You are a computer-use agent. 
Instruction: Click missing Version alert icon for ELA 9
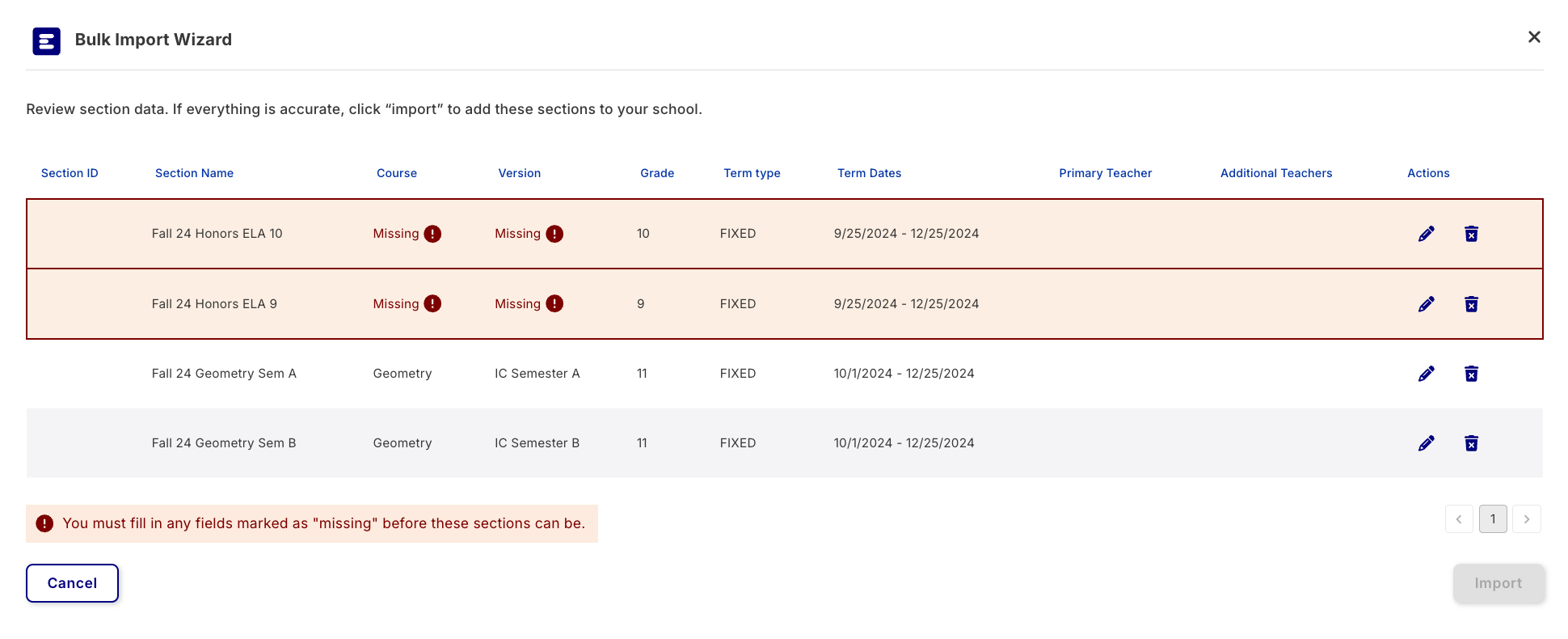[x=554, y=304]
